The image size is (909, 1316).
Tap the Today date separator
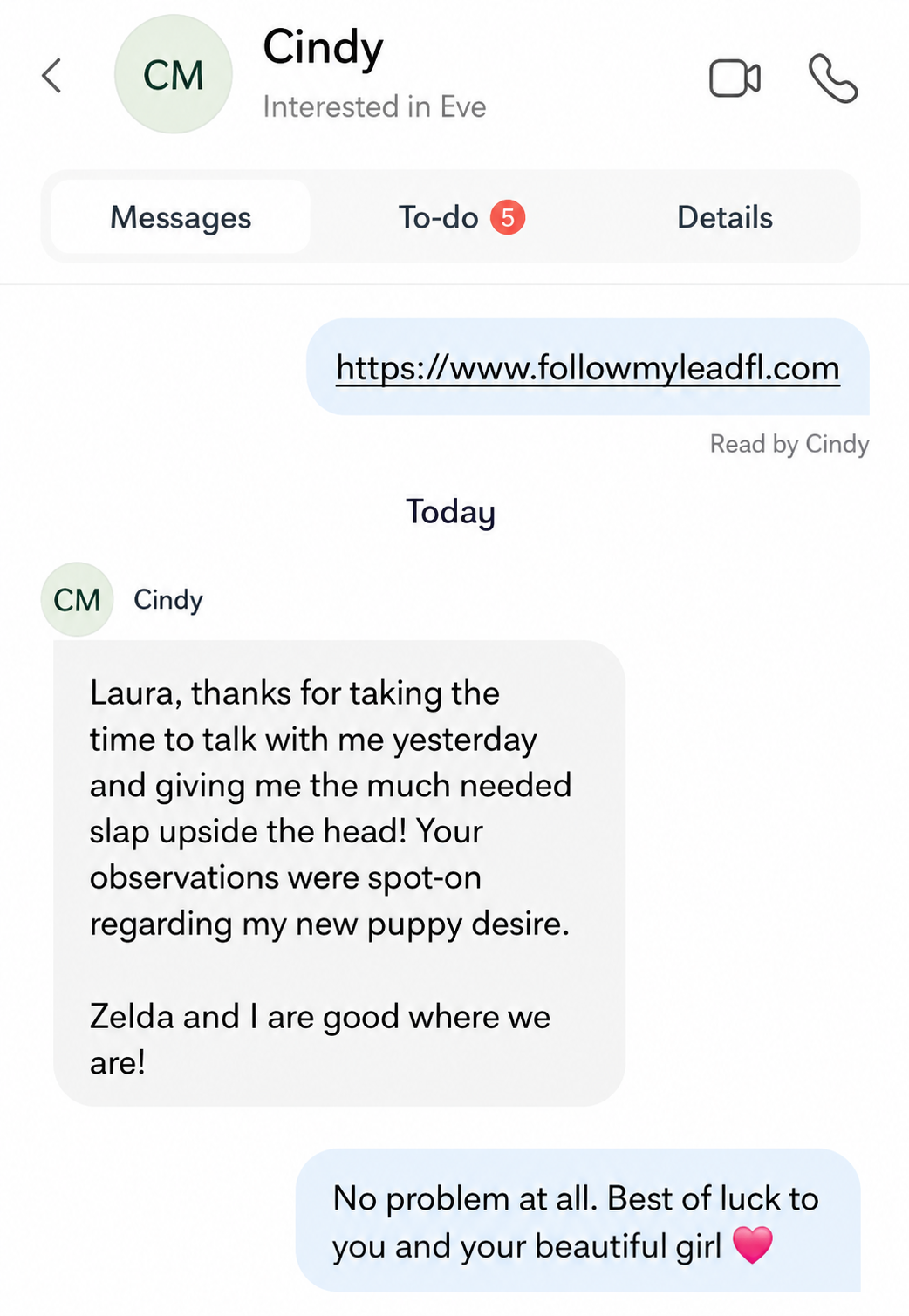coord(450,512)
